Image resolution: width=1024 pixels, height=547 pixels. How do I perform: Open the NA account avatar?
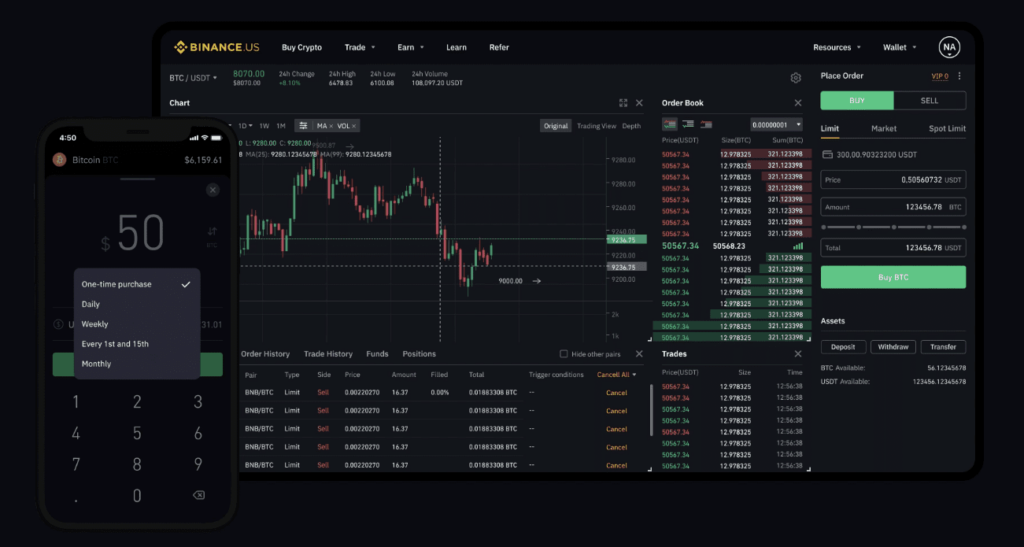(x=949, y=47)
